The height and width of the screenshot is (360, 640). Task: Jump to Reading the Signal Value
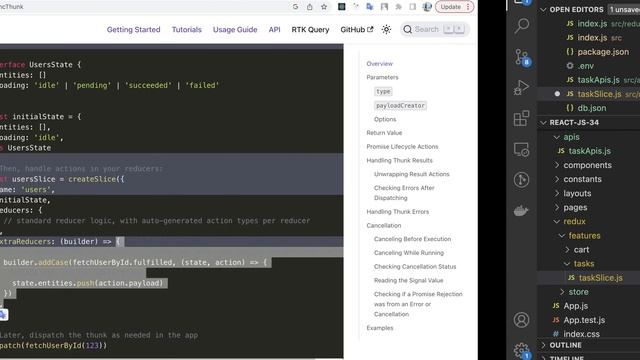pos(408,280)
